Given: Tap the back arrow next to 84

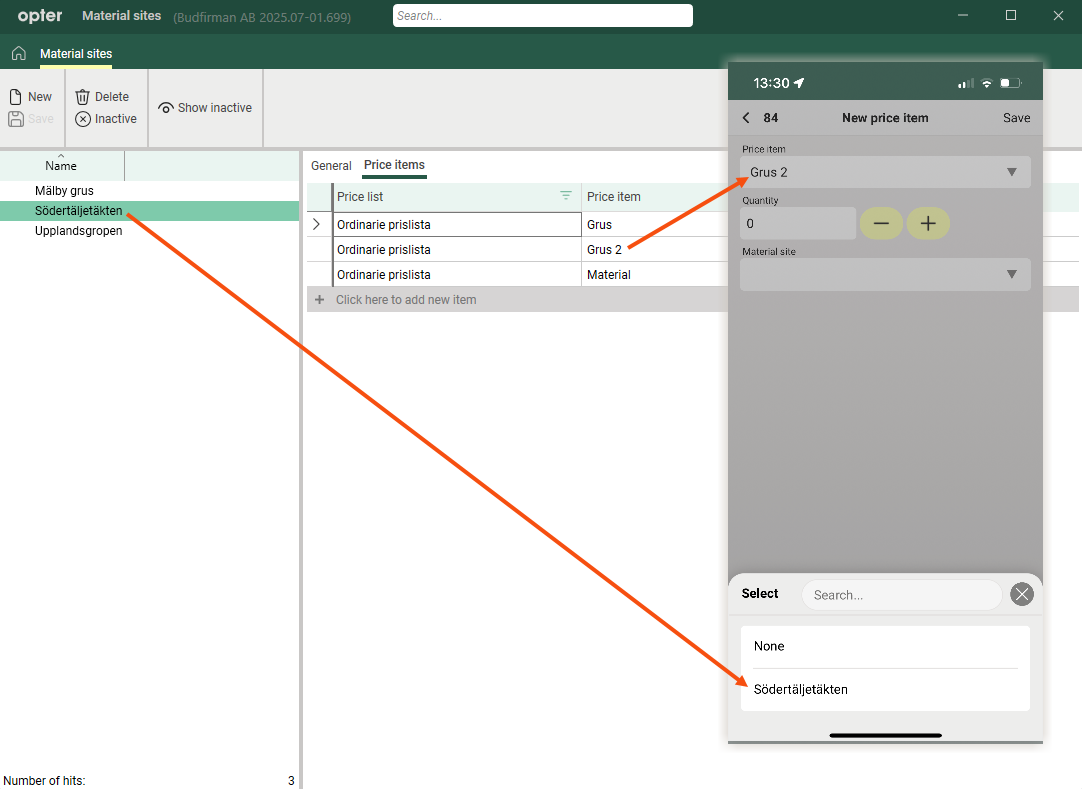Looking at the screenshot, I should 746,118.
